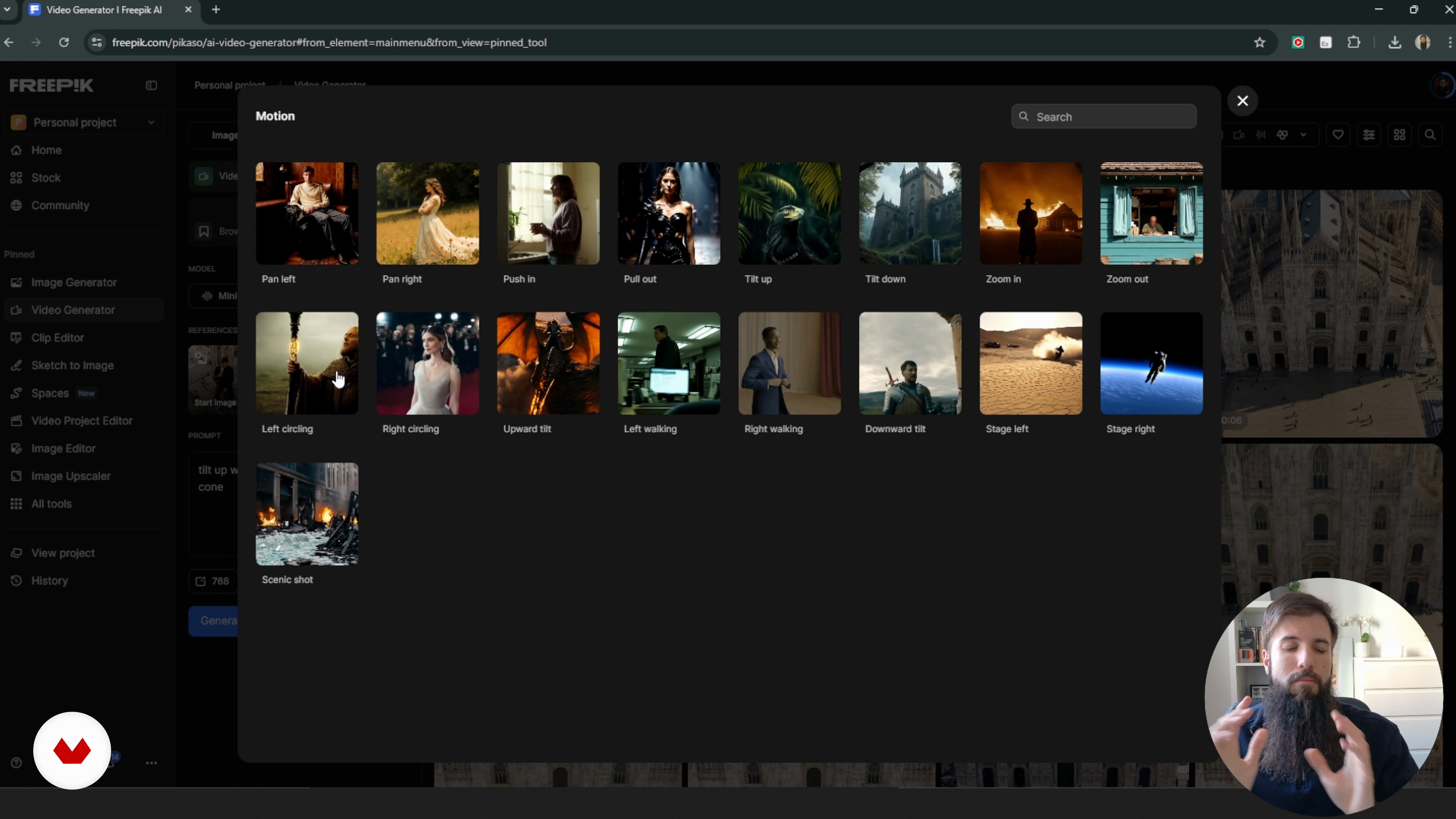Open the sliders filter settings icon
This screenshot has width=1456, height=819.
tap(1369, 135)
